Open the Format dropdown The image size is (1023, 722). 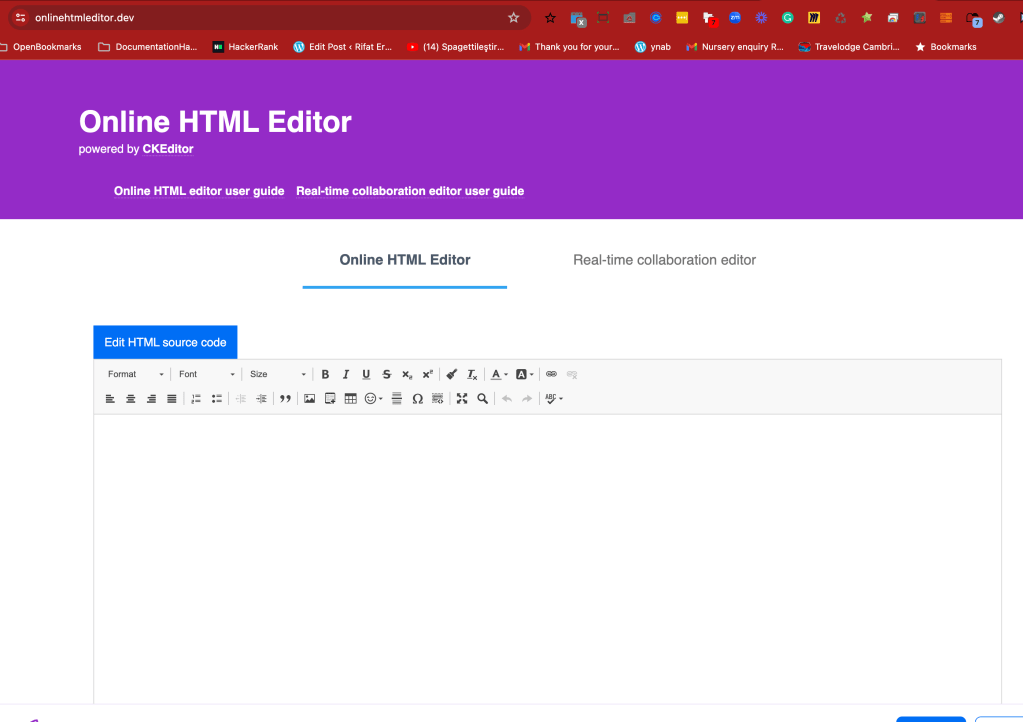click(135, 374)
